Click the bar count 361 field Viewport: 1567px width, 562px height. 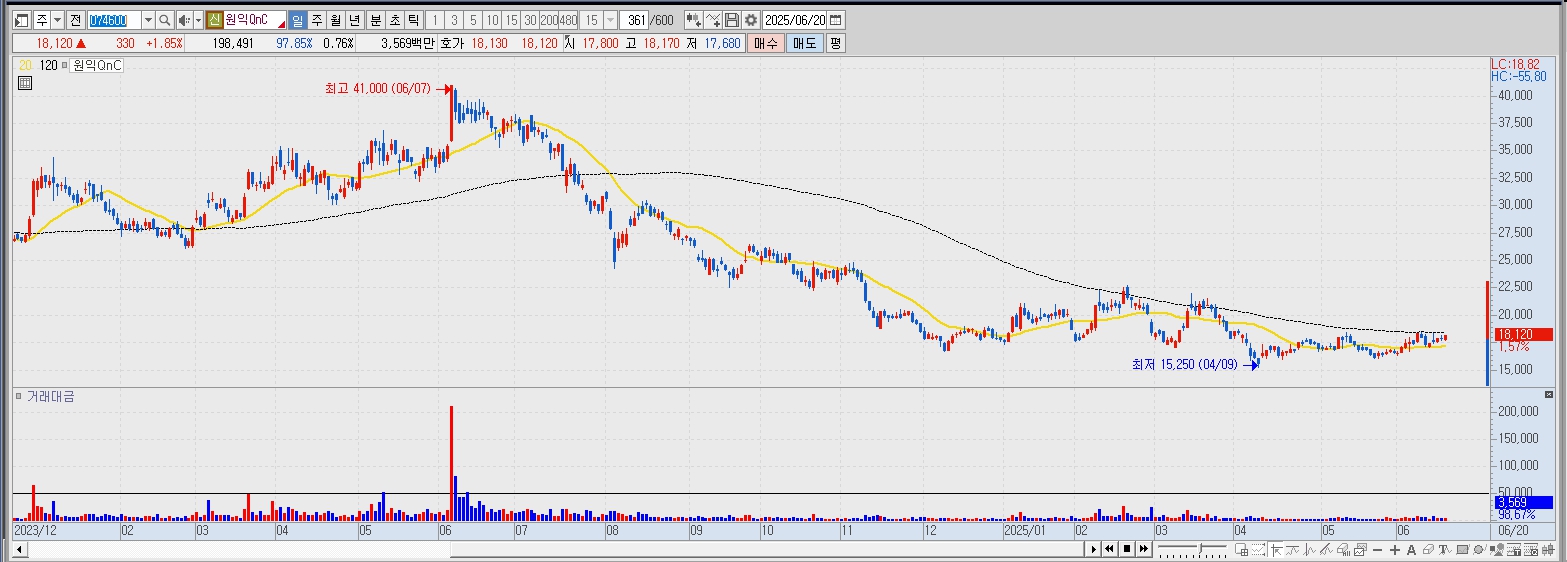coord(634,20)
